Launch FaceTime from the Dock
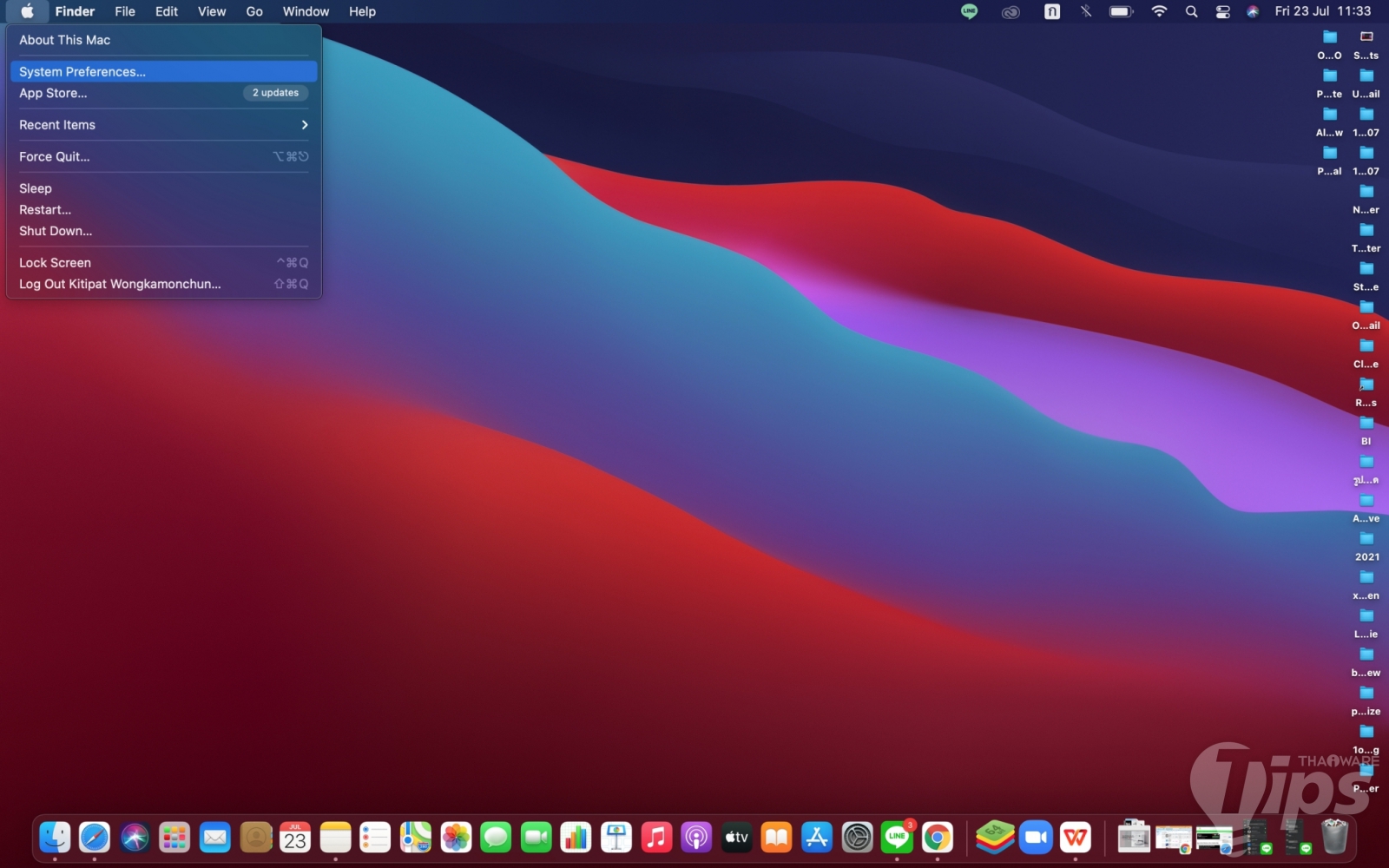Image resolution: width=1389 pixels, height=868 pixels. pos(537,838)
